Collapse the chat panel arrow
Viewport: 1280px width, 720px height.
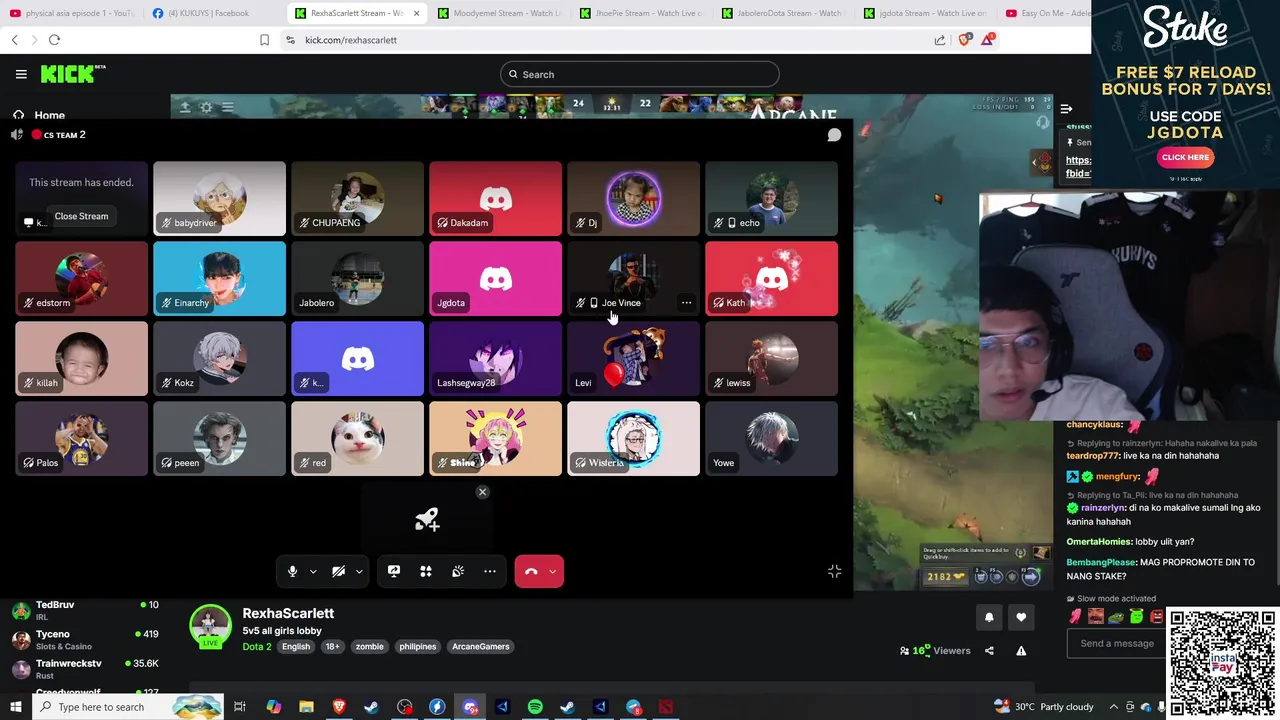point(1066,108)
